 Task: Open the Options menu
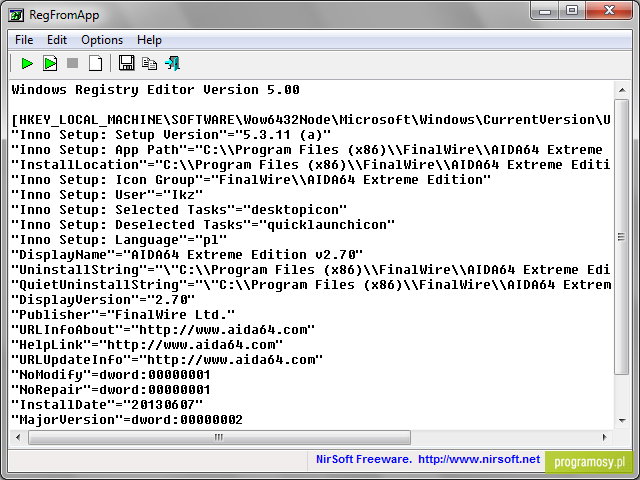coord(102,40)
